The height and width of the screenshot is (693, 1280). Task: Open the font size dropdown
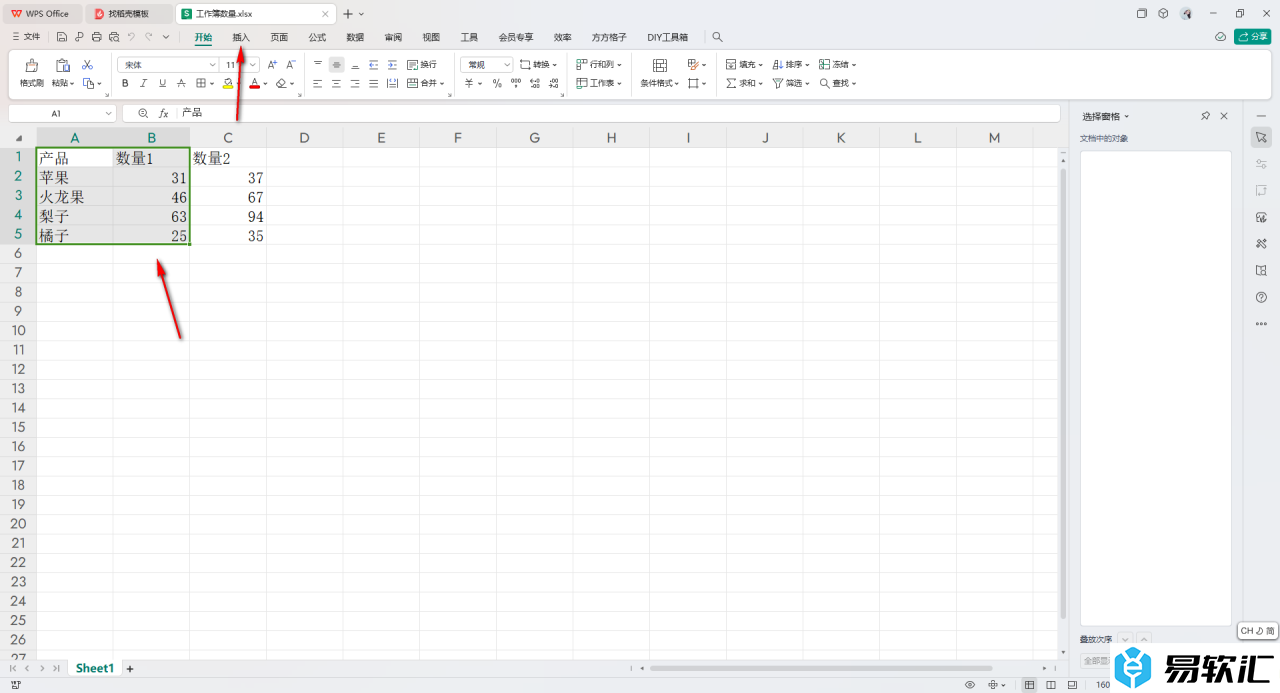pos(253,64)
